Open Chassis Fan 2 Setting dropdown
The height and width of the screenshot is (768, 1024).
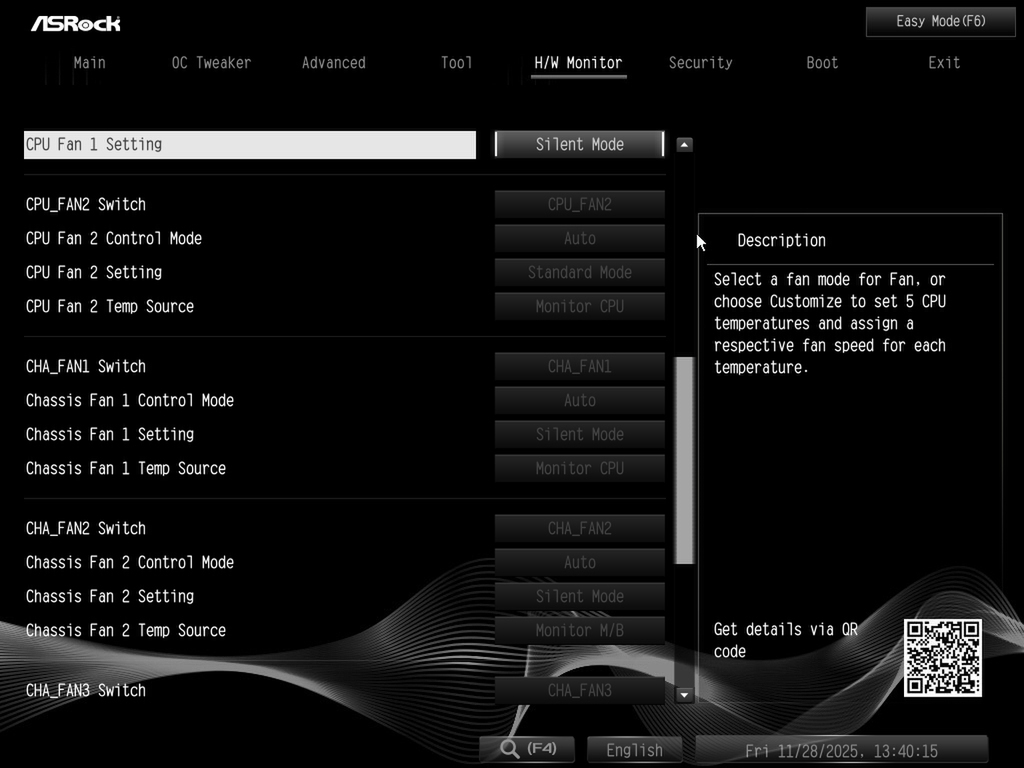(x=580, y=596)
